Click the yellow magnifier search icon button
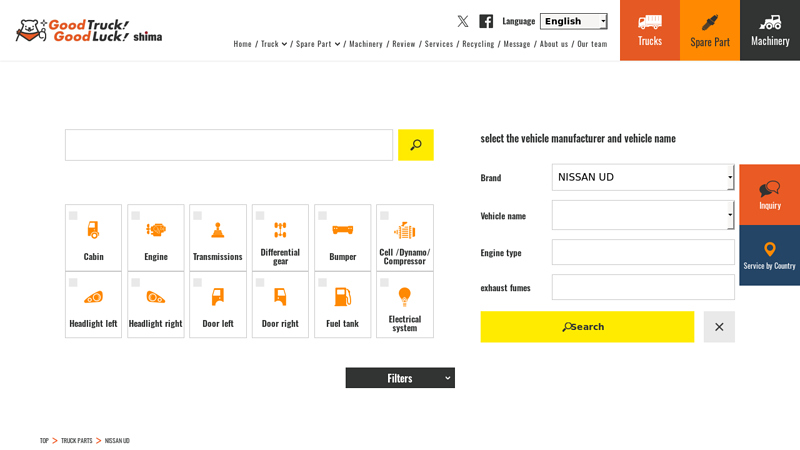The height and width of the screenshot is (450, 800). click(416, 145)
